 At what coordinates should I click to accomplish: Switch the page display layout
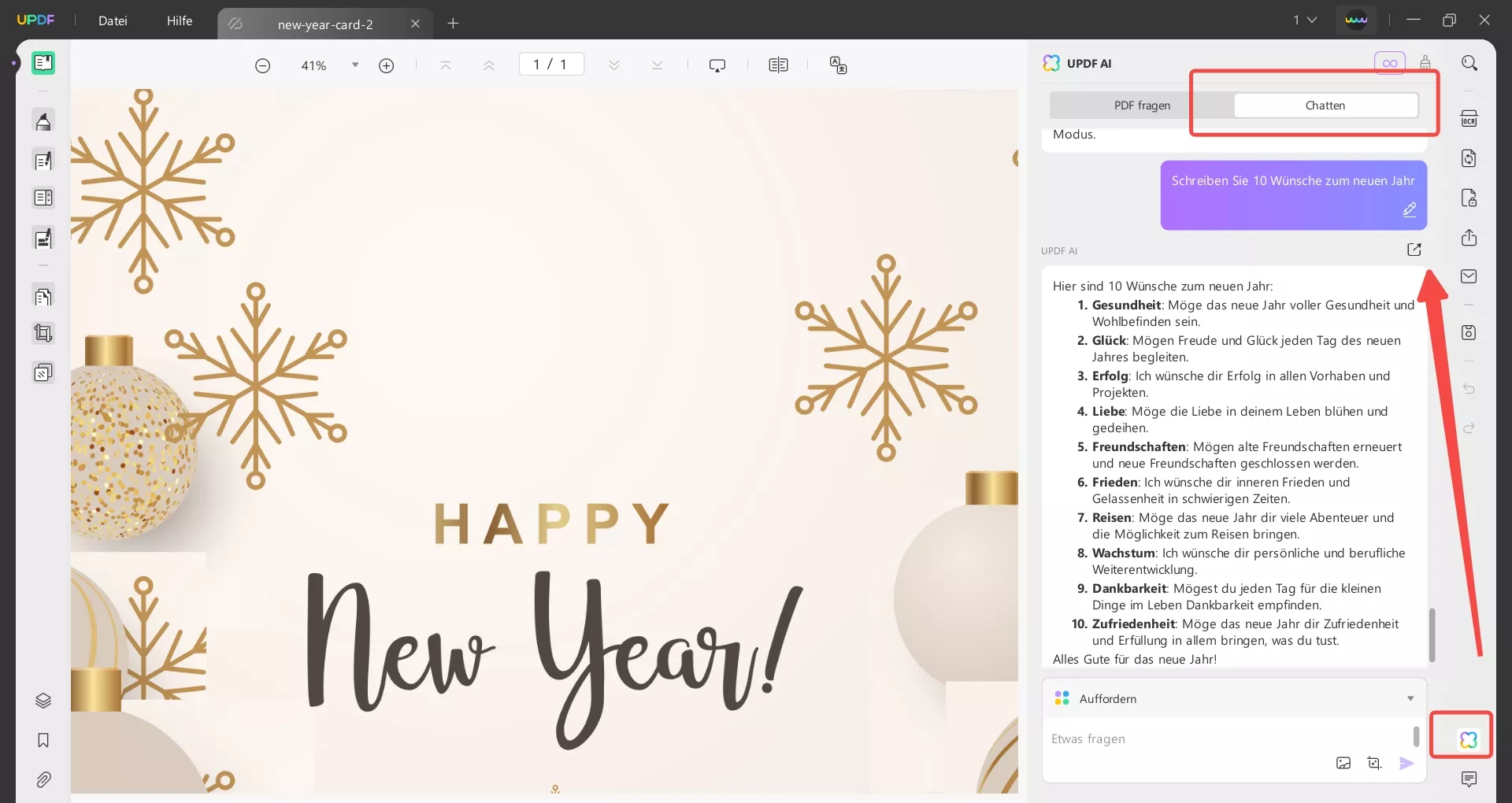coord(778,65)
